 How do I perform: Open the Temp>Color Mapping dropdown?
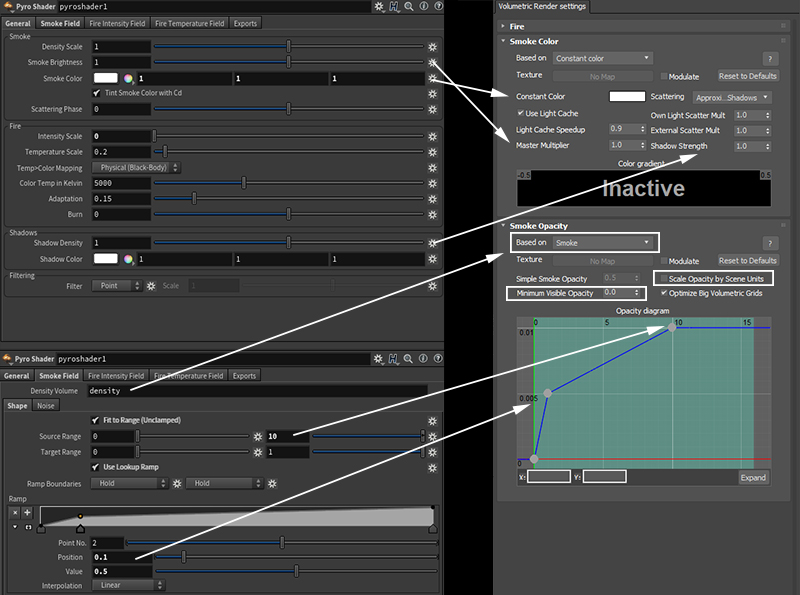point(136,167)
